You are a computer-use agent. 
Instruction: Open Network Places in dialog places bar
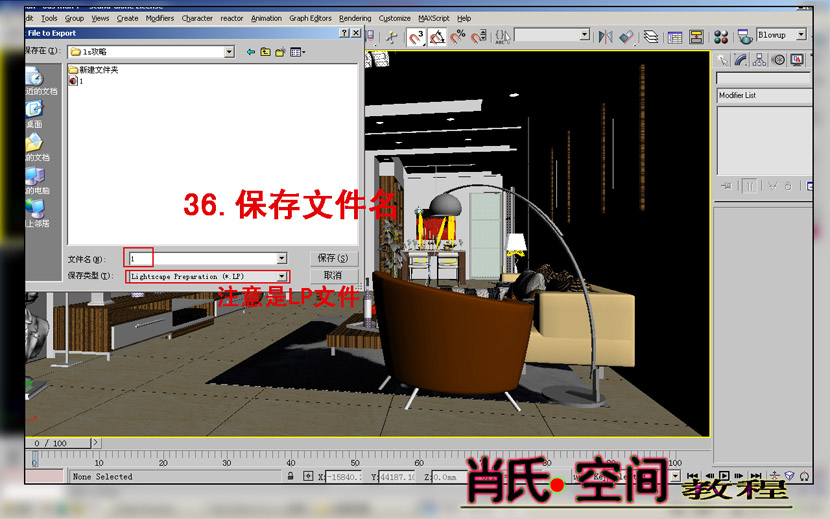36,213
